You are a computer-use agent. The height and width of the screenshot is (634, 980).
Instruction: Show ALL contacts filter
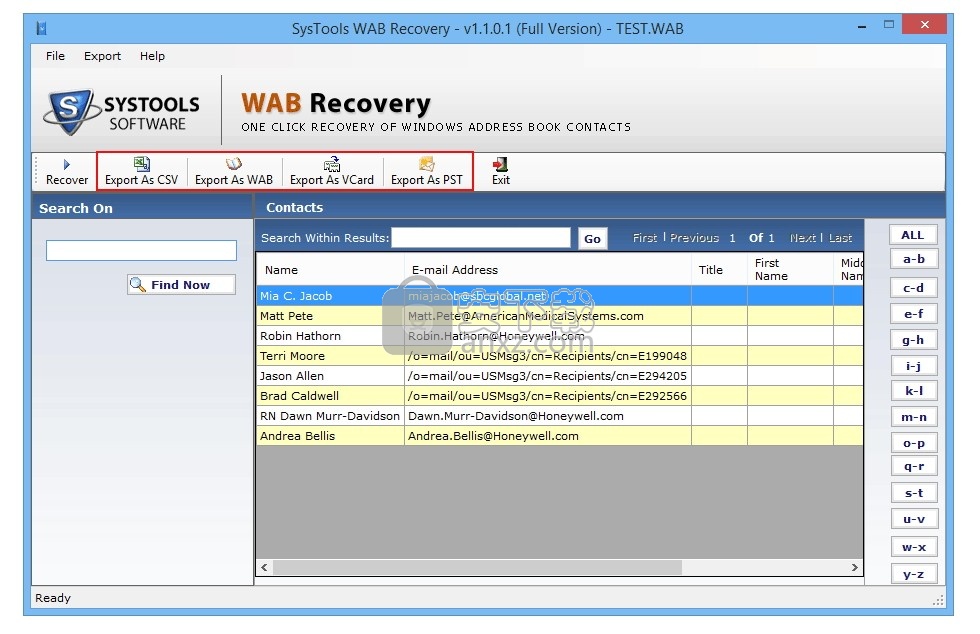pyautogui.click(x=913, y=235)
